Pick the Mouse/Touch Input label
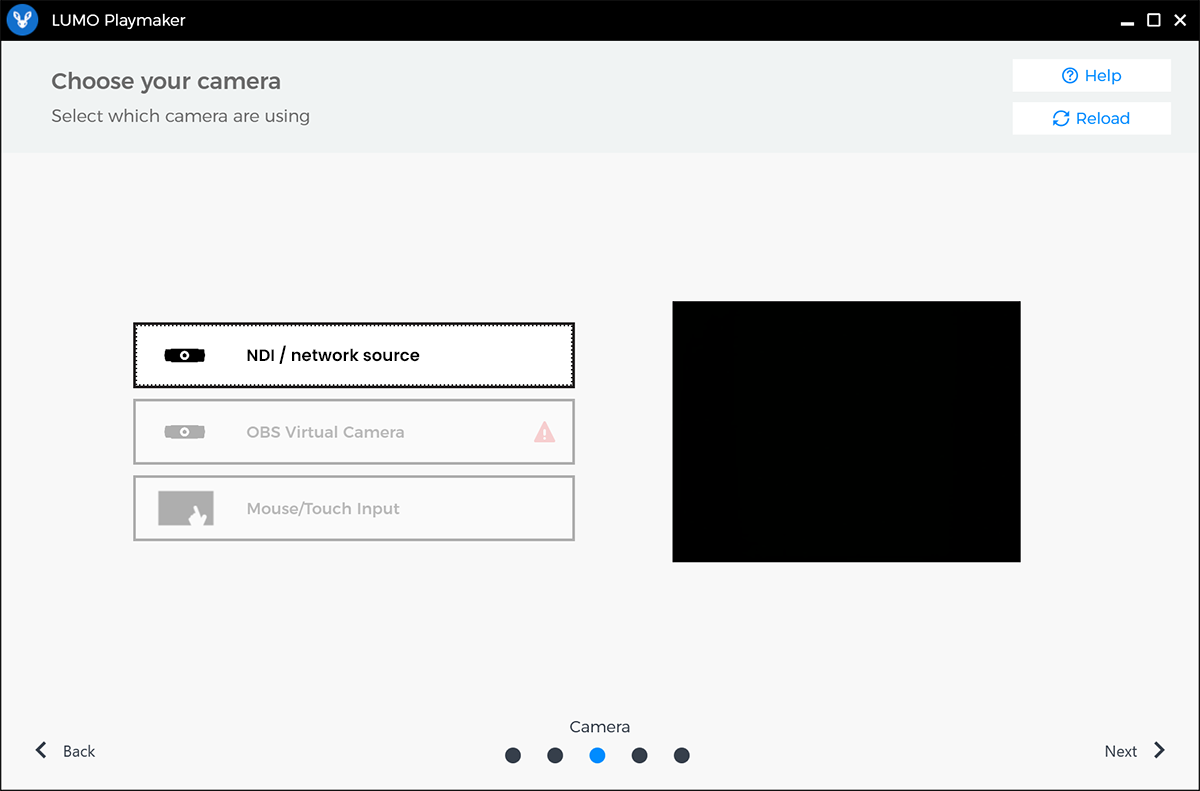 click(323, 509)
